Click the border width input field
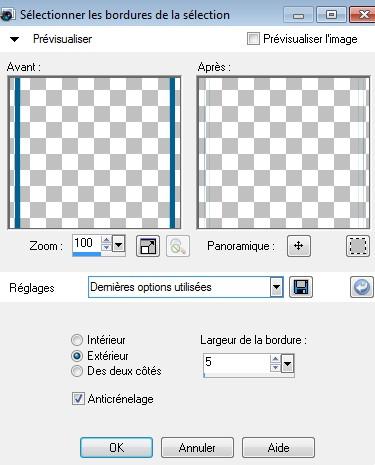 tap(236, 364)
